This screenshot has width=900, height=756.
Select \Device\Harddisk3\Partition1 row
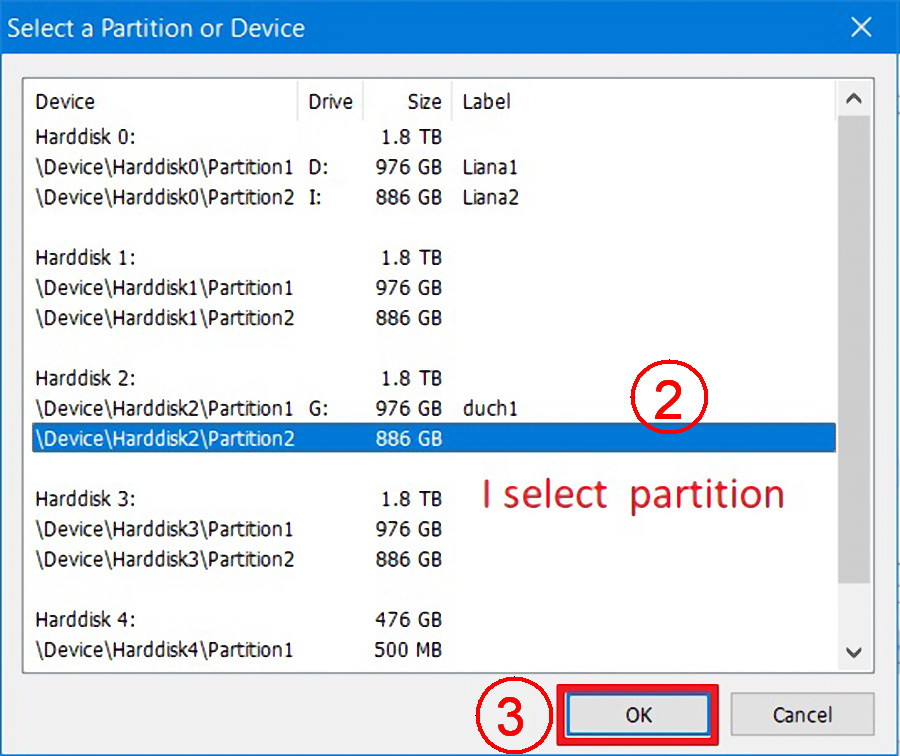[x=433, y=529]
